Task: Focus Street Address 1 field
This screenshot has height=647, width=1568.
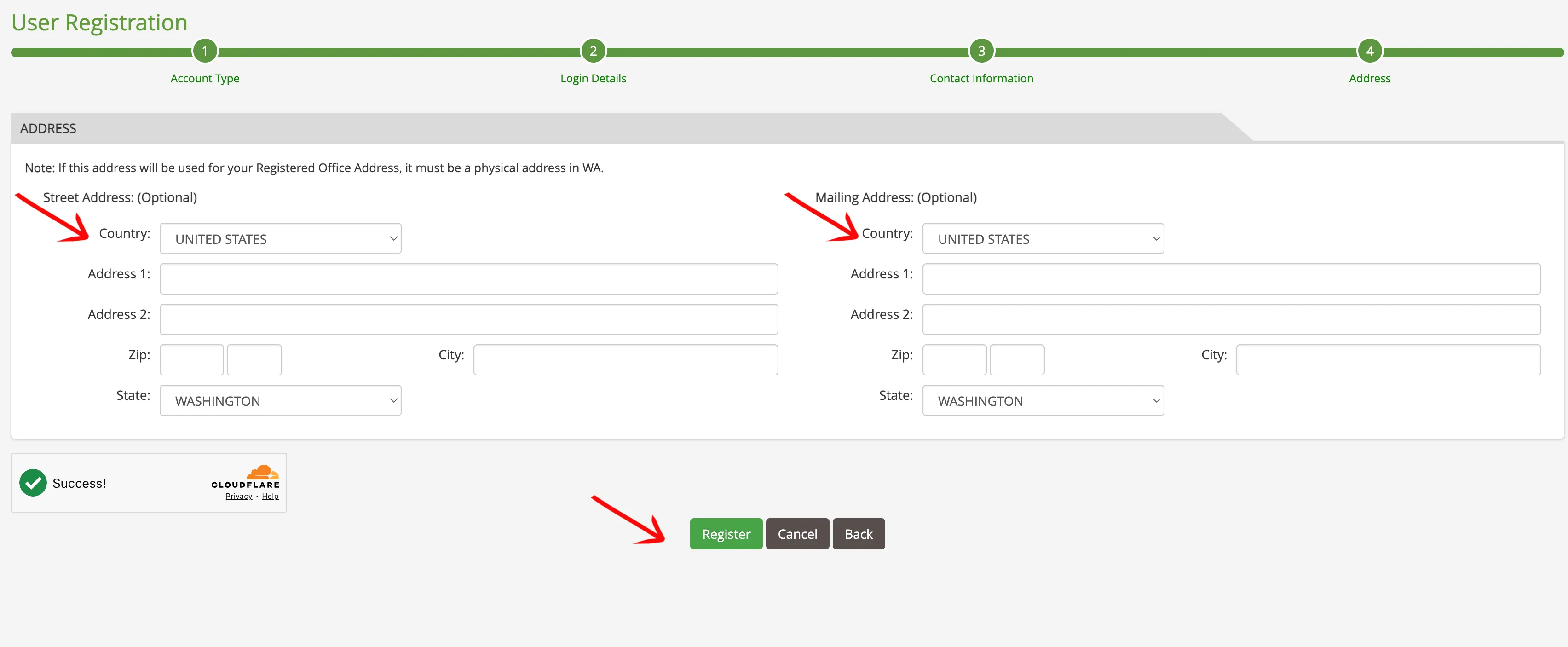Action: (469, 279)
